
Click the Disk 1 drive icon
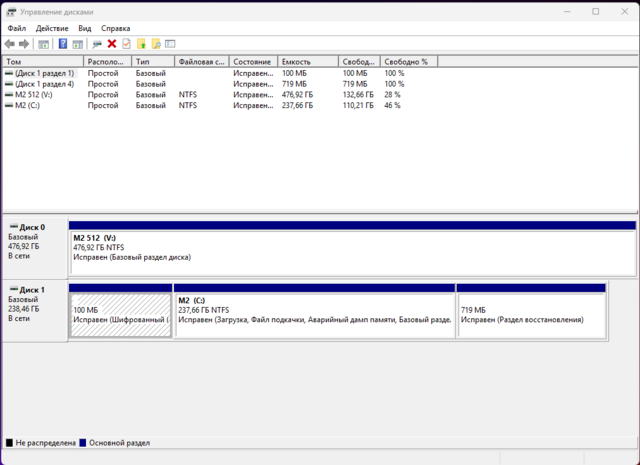(13, 290)
